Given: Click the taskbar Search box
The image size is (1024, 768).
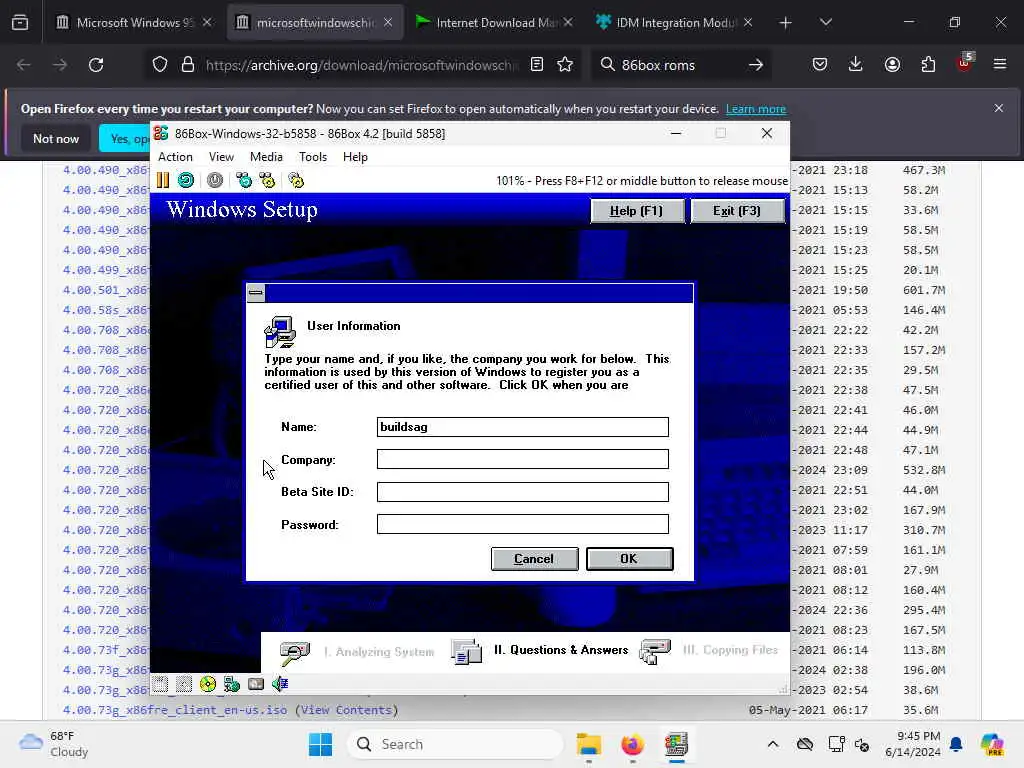Looking at the screenshot, I should (x=455, y=744).
